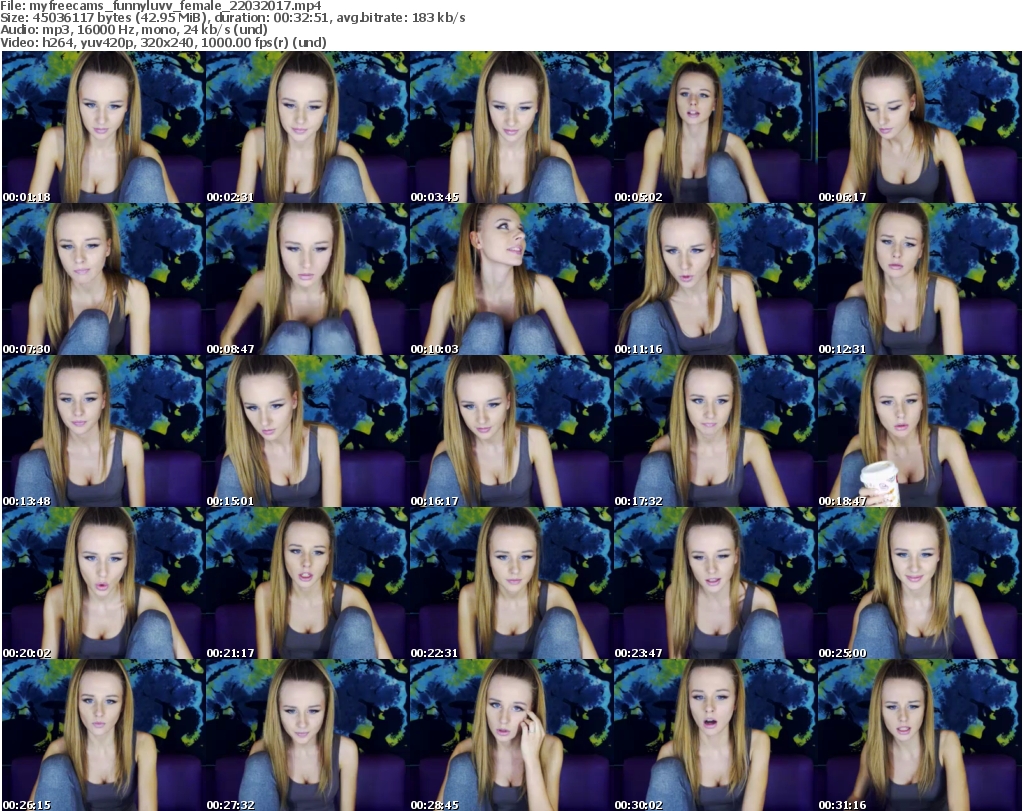
Task: Choose the frame marked 00:25:00
Action: pos(919,583)
